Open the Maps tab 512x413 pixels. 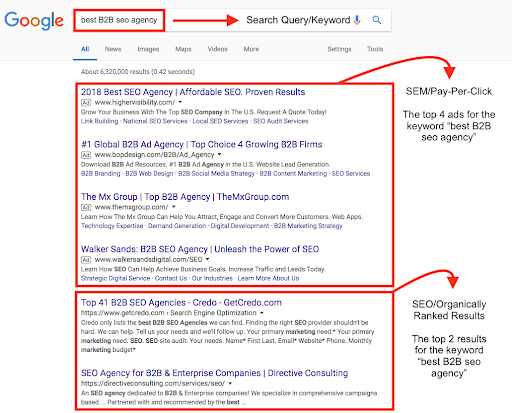pyautogui.click(x=183, y=49)
